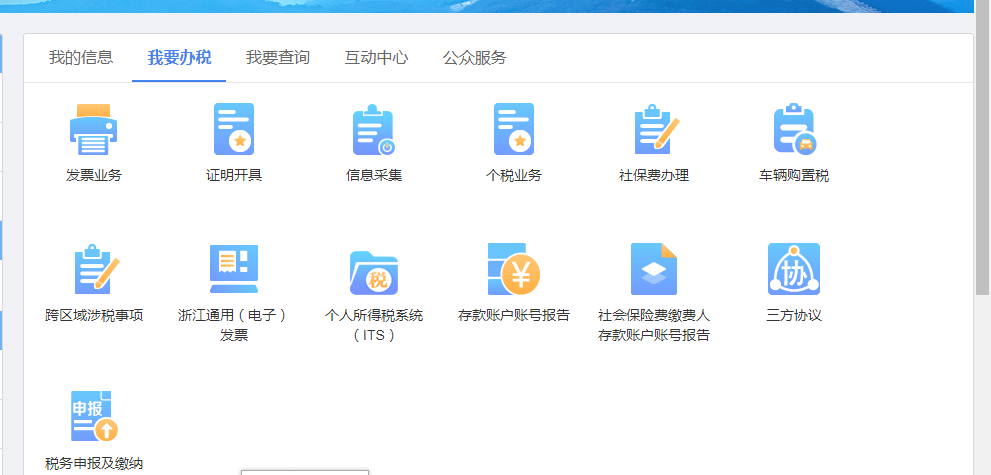Click the 存款账户账号报告 label

[x=514, y=315]
